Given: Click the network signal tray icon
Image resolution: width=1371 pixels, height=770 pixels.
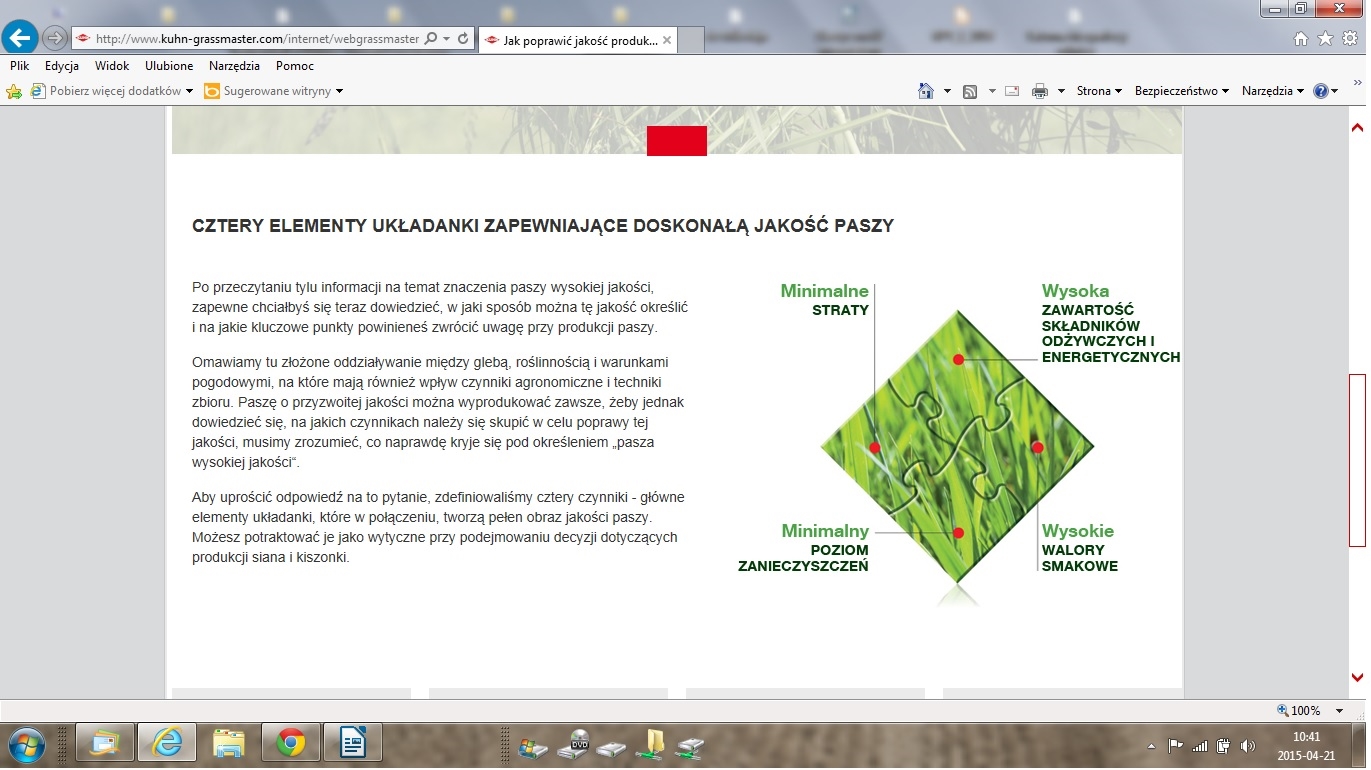Looking at the screenshot, I should click(1200, 745).
